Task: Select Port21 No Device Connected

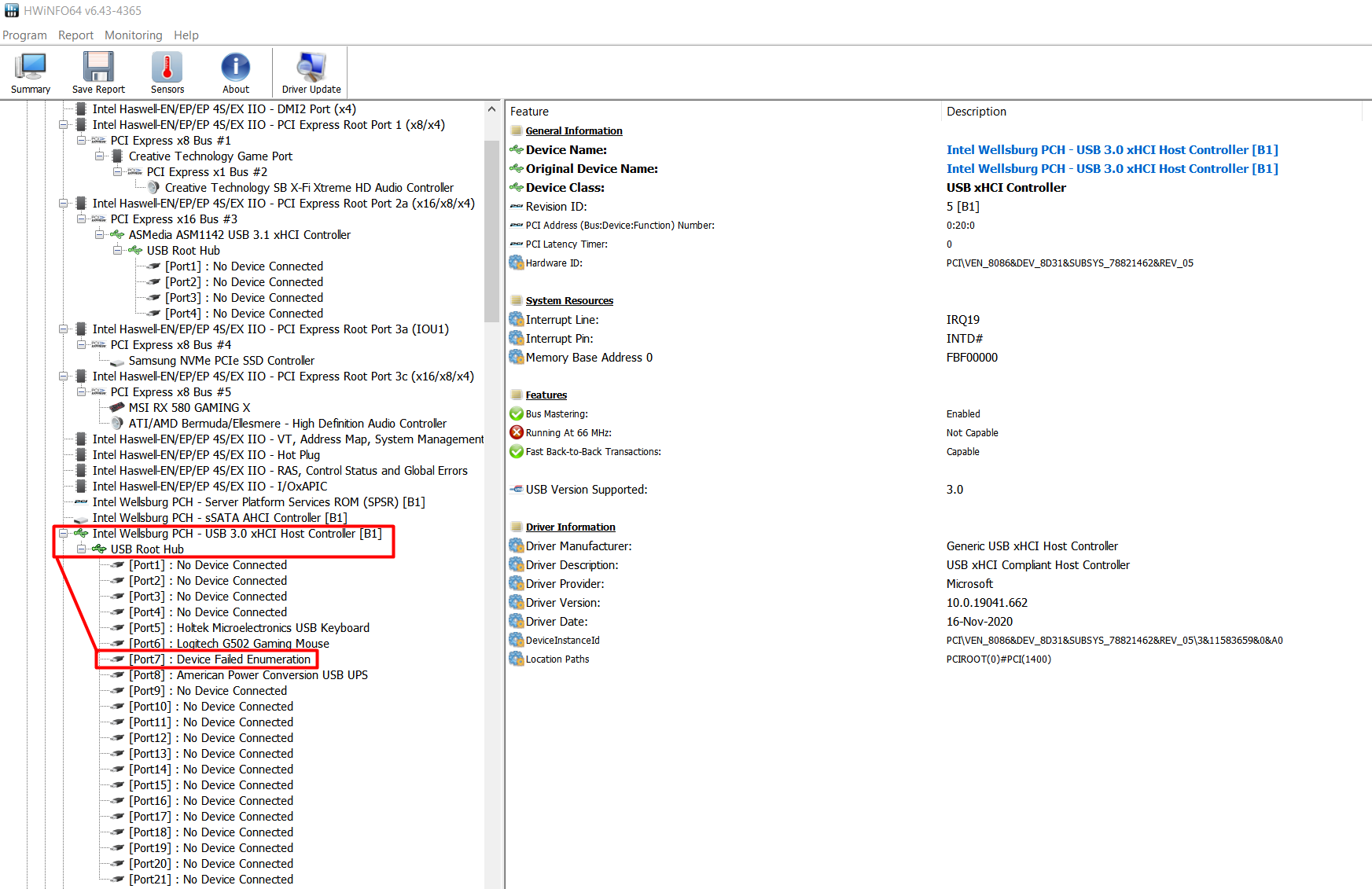Action: (211, 879)
